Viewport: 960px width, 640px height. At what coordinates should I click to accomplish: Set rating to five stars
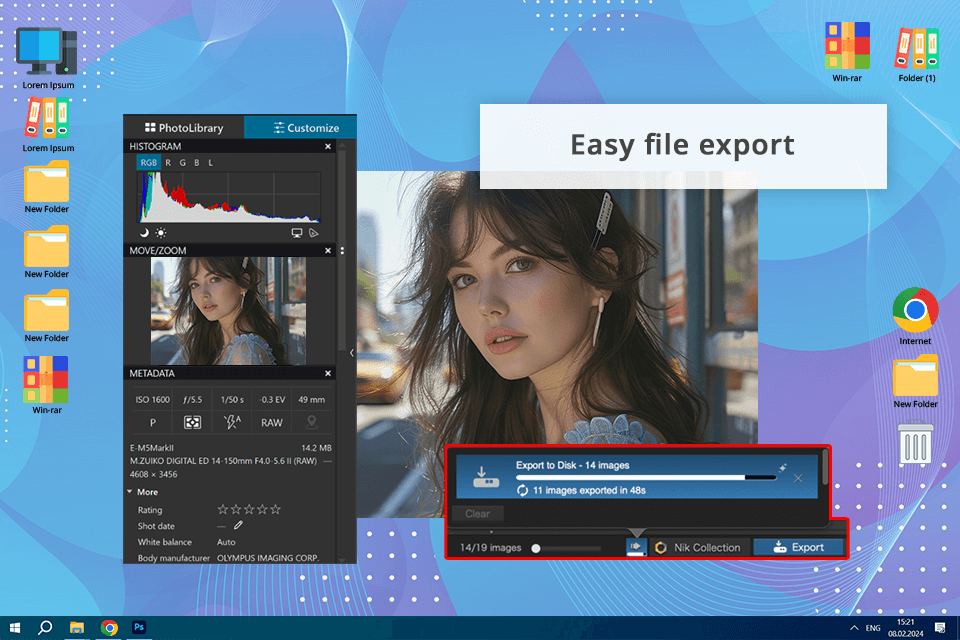click(x=276, y=509)
